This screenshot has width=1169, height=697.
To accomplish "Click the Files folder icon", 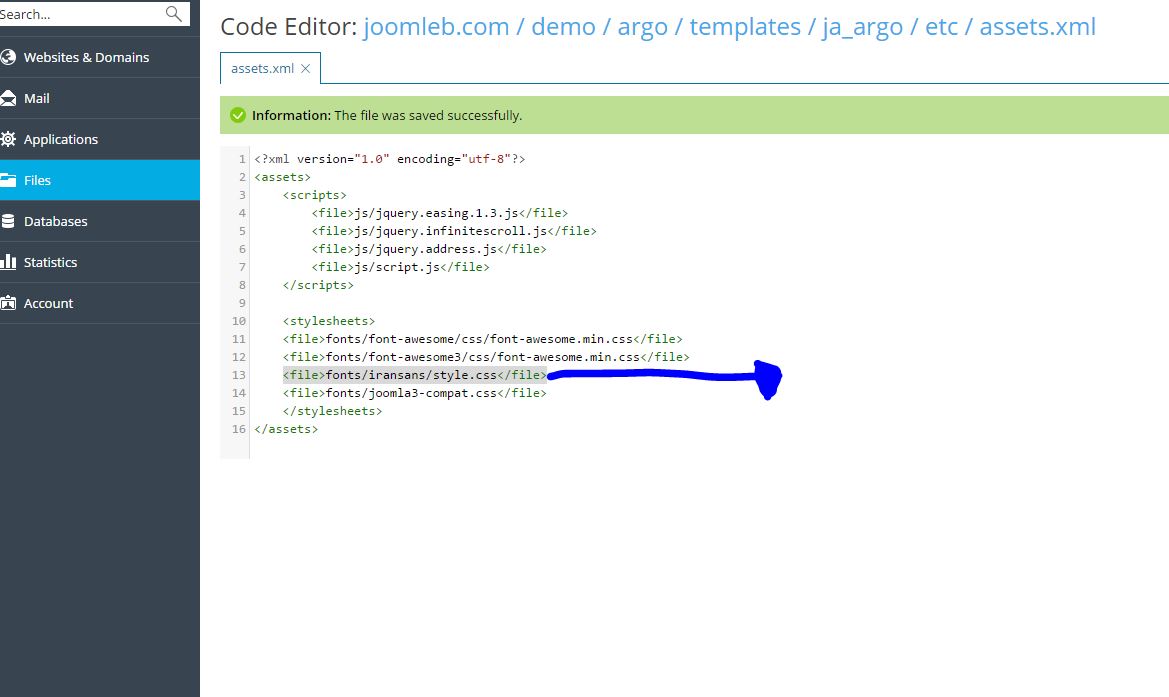I will coord(9,180).
